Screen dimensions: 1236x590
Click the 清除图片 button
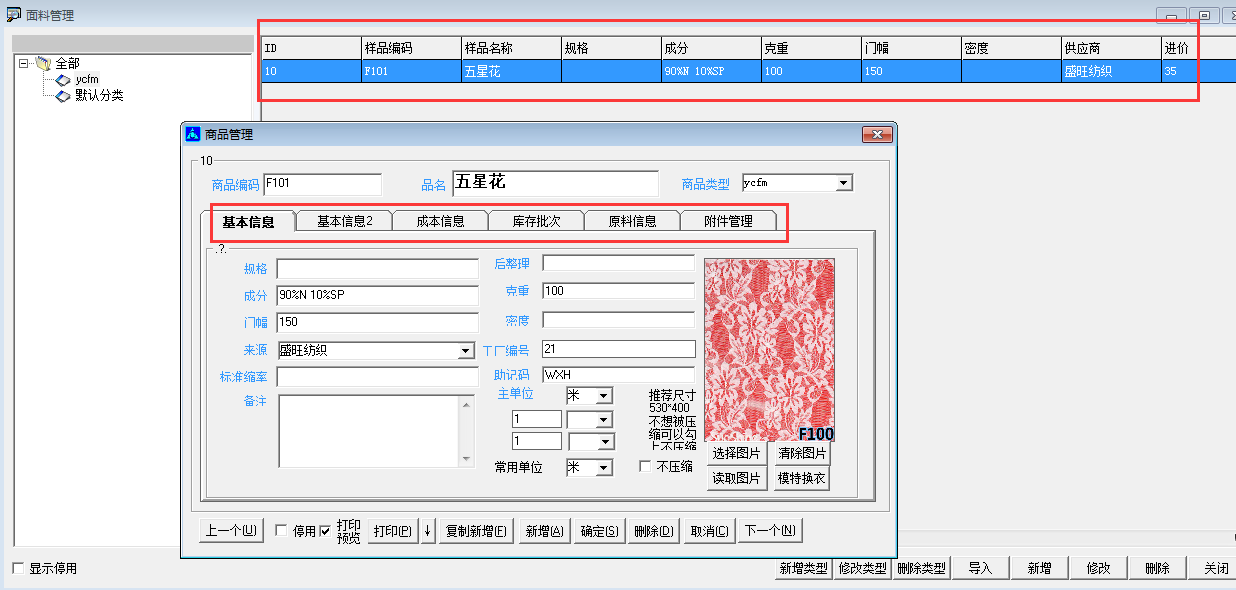click(802, 453)
